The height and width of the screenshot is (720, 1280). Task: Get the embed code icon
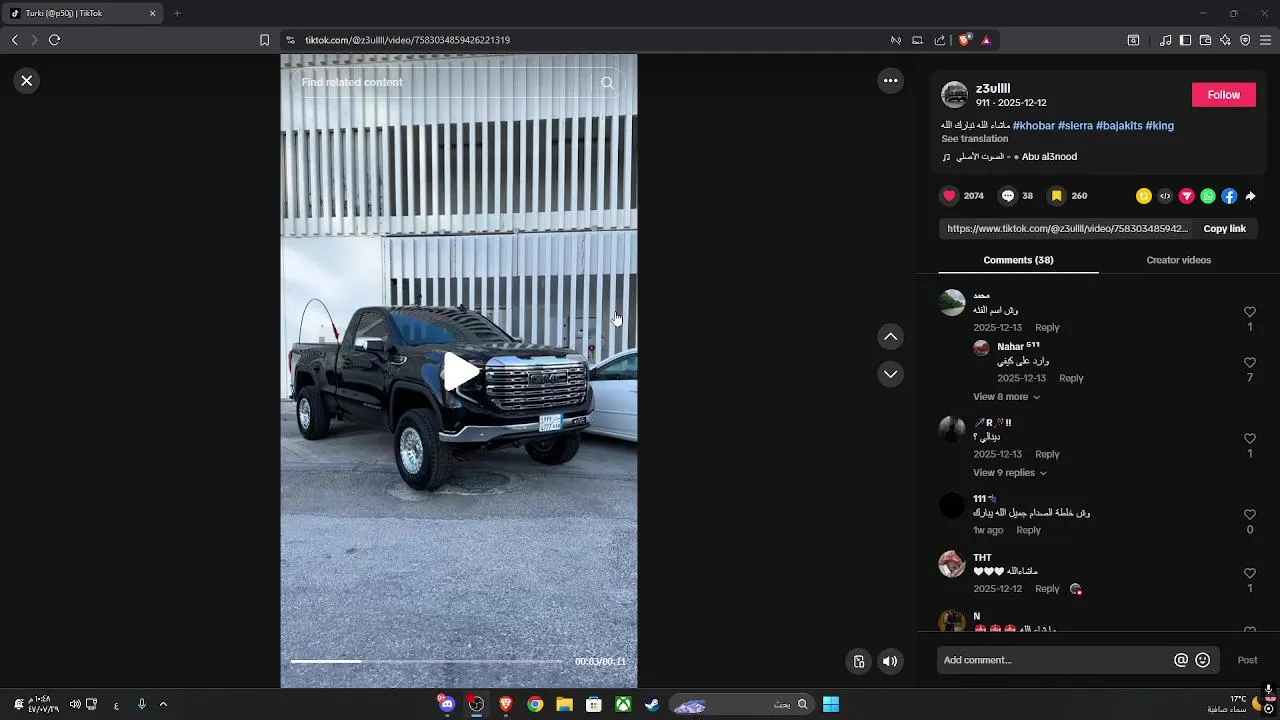(1165, 196)
